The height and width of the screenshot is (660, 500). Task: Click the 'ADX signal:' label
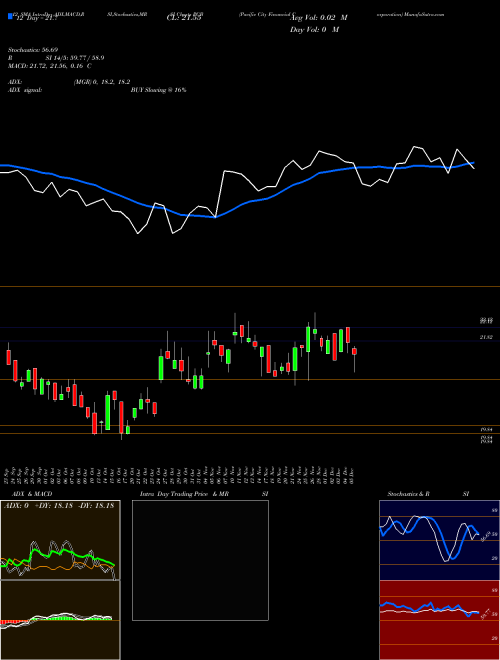tap(24, 90)
